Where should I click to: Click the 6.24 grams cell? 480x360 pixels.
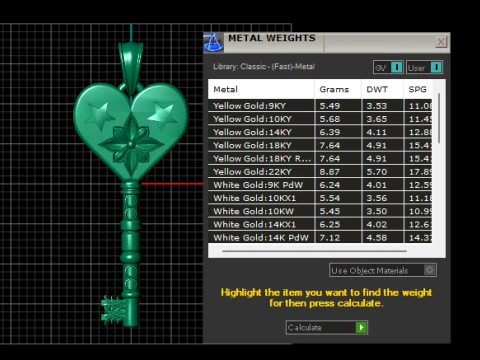(x=338, y=185)
